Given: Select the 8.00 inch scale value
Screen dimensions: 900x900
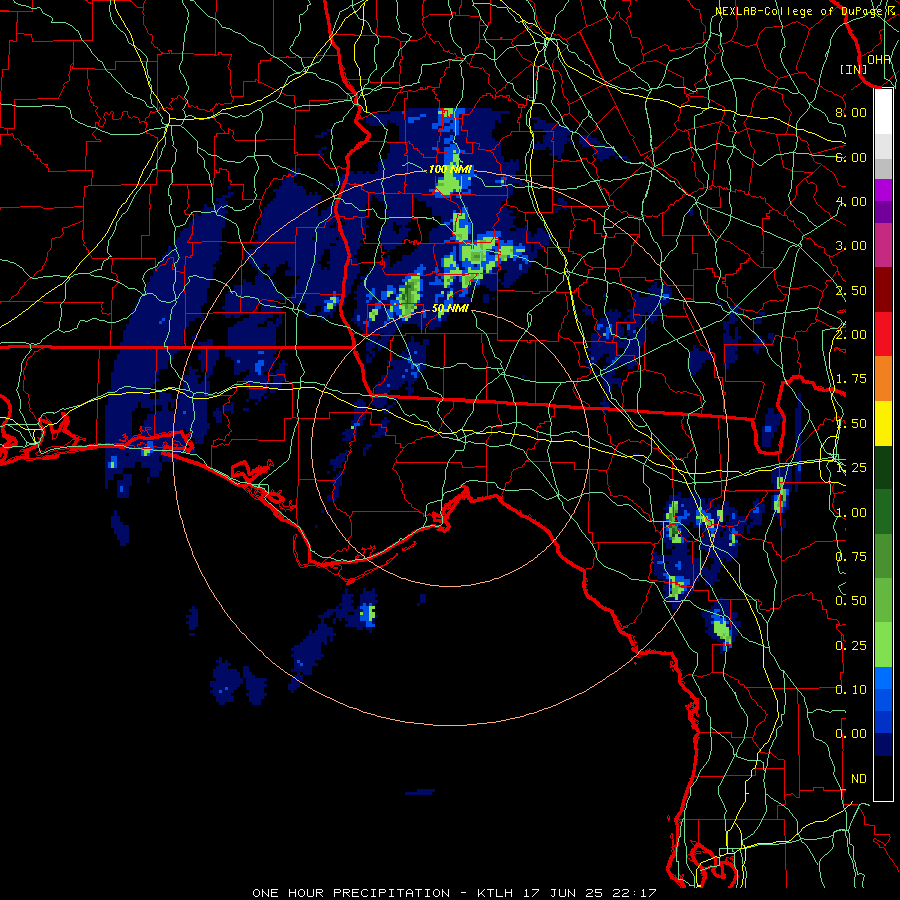Looking at the screenshot, I should click(x=851, y=112).
